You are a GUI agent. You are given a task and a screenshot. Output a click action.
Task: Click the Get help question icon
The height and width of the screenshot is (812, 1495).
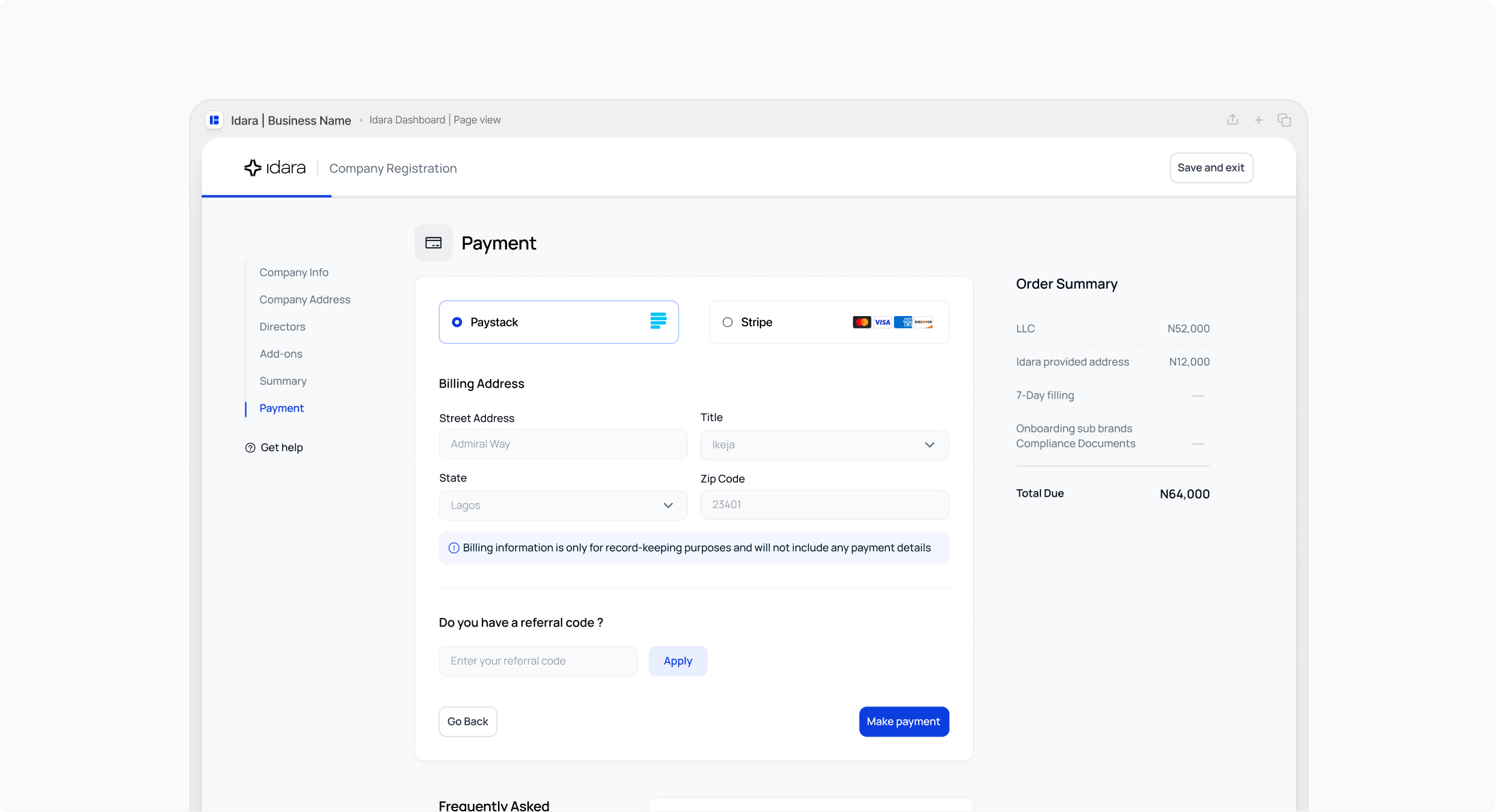(x=250, y=448)
